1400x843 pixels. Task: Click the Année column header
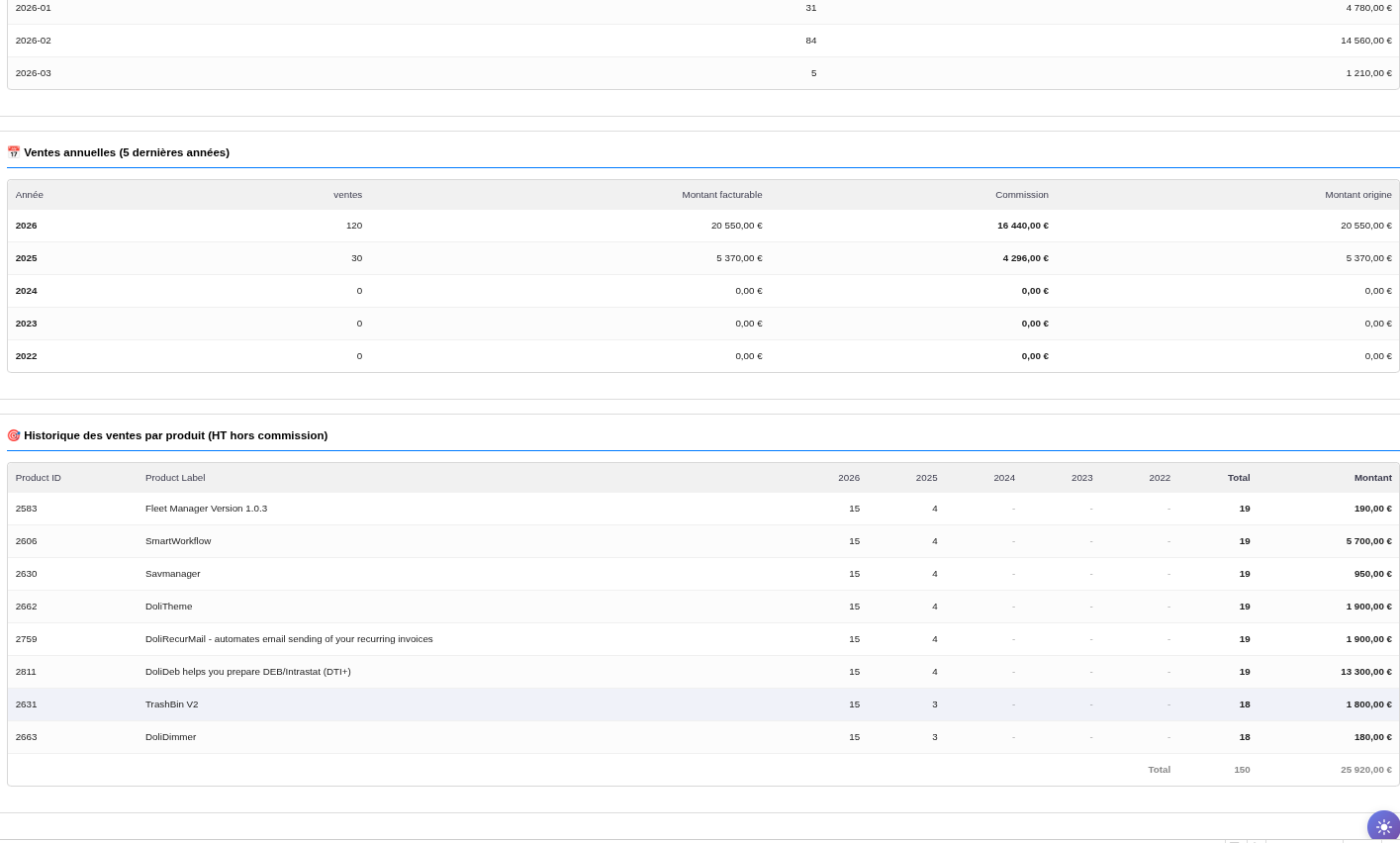[x=30, y=195]
